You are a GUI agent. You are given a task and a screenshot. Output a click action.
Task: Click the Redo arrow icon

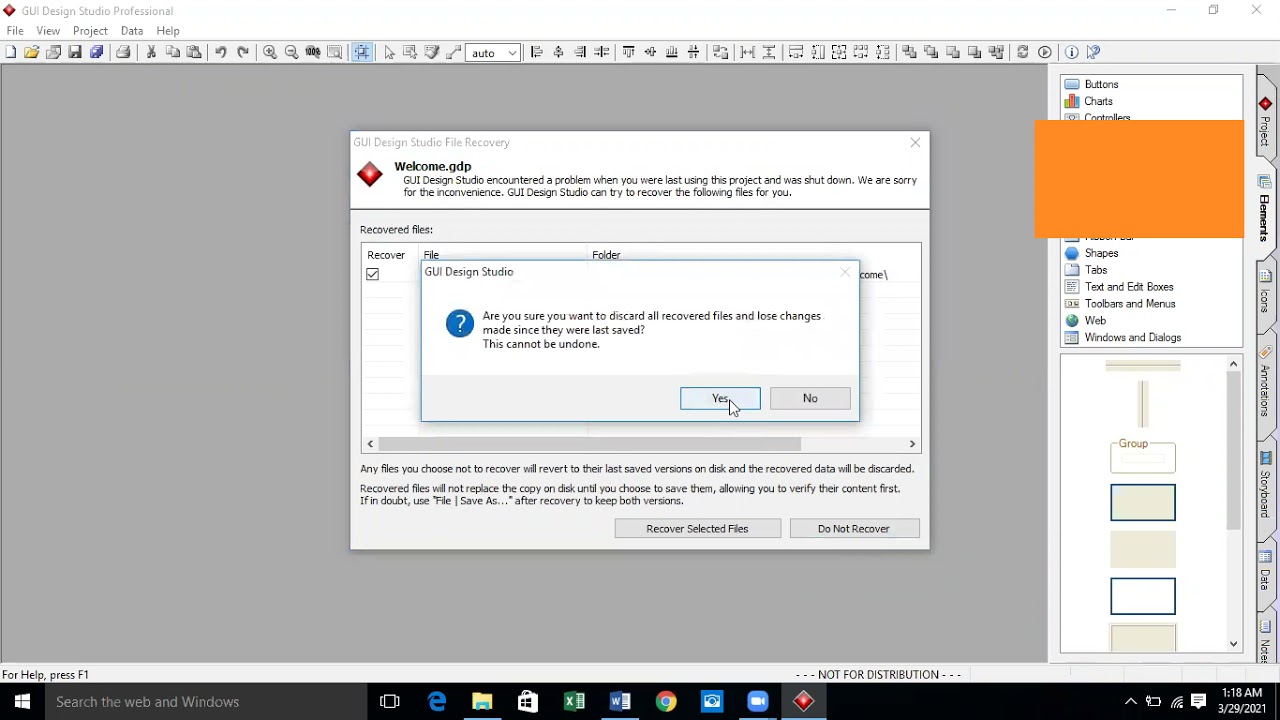click(x=243, y=52)
